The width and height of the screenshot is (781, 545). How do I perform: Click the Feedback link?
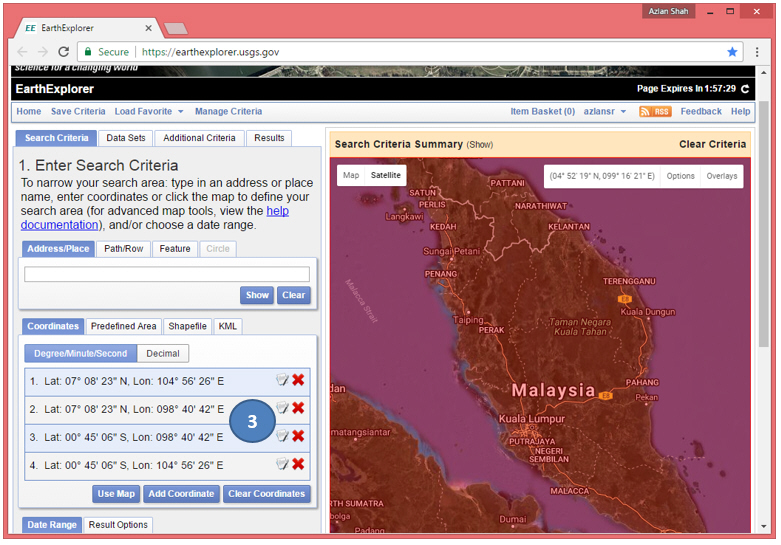click(701, 112)
